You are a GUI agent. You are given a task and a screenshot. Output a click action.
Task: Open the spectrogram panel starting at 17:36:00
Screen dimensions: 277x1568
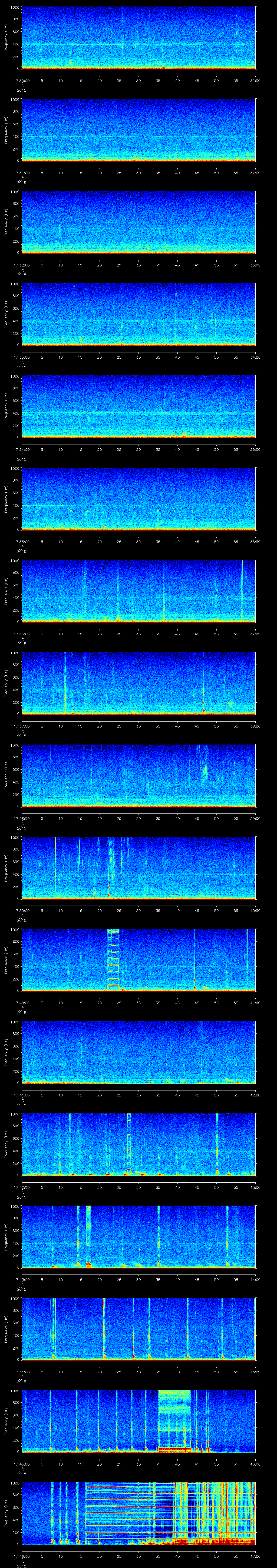click(x=138, y=591)
